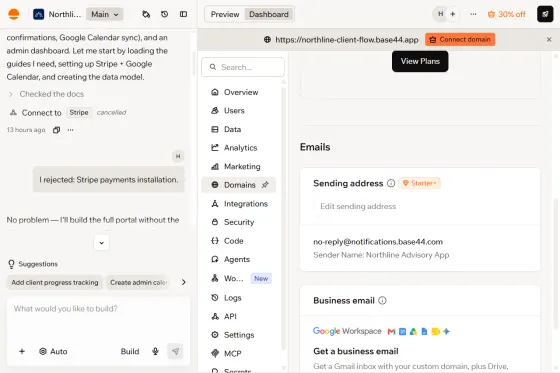Copy the message from 13 hours ago

pos(56,130)
